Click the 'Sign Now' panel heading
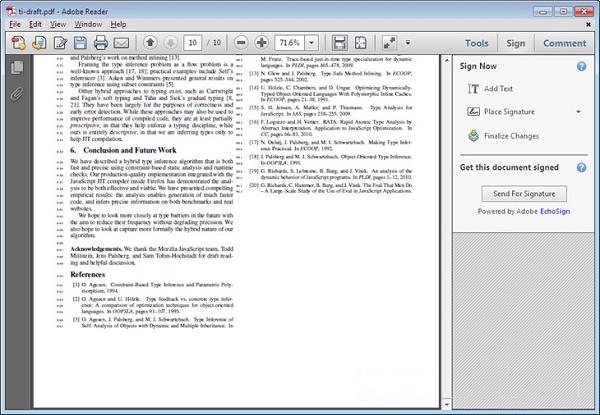The height and width of the screenshot is (415, 600). pyautogui.click(x=478, y=66)
